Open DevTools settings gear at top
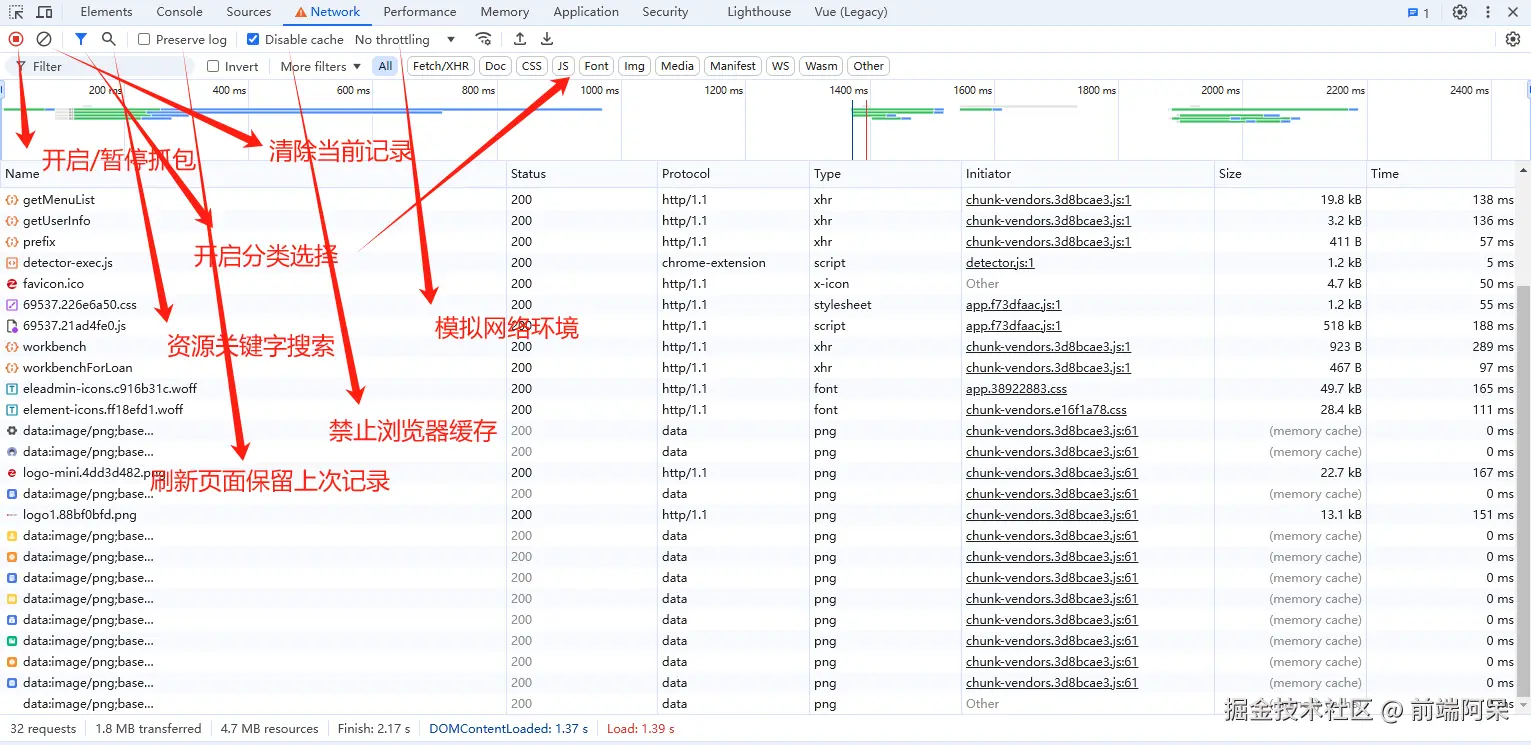The image size is (1531, 745). pos(1460,12)
